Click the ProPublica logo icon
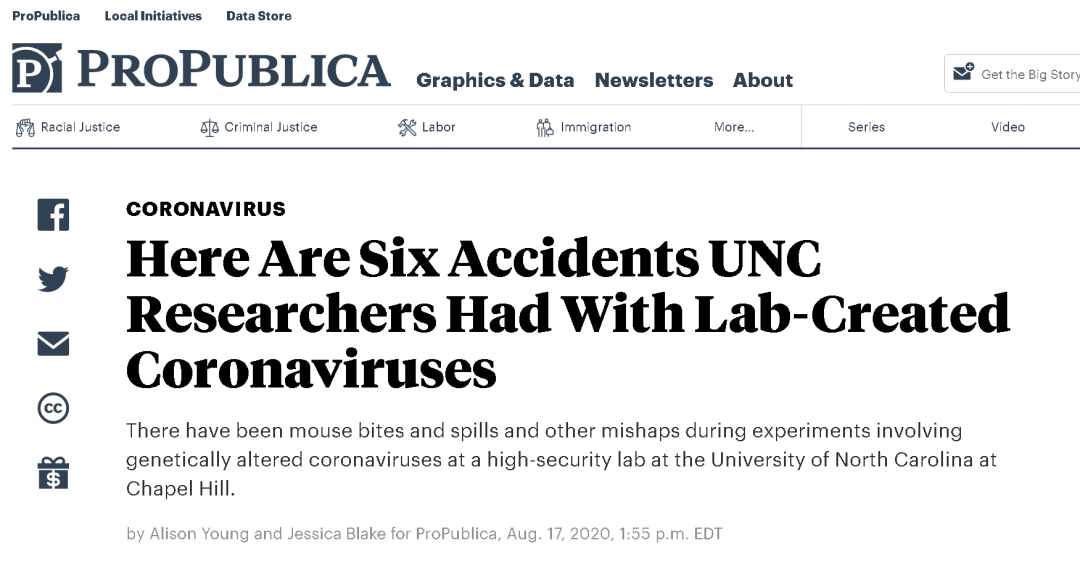Image resolution: width=1080 pixels, height=572 pixels. point(37,69)
